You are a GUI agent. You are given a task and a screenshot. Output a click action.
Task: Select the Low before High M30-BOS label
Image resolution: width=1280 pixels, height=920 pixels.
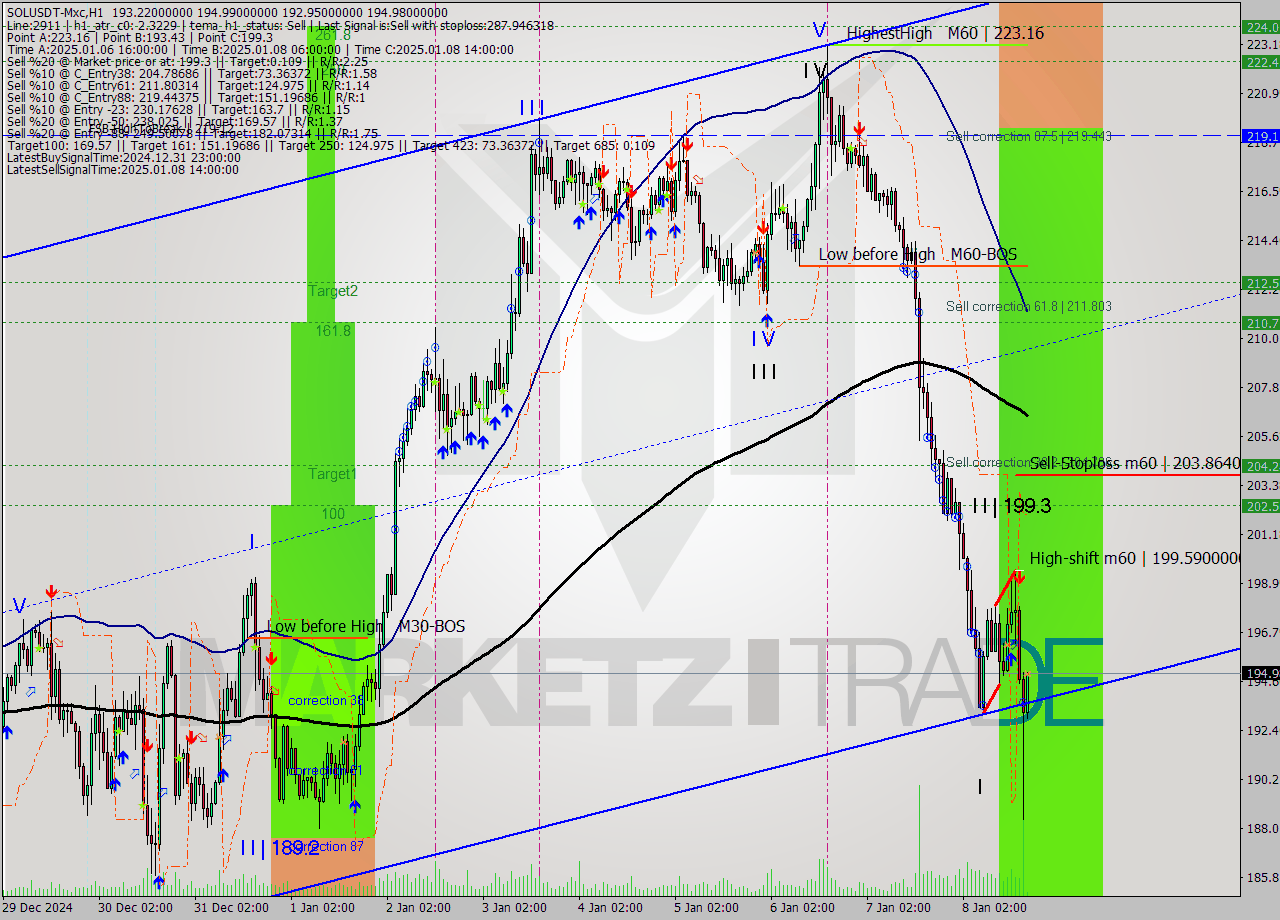366,626
